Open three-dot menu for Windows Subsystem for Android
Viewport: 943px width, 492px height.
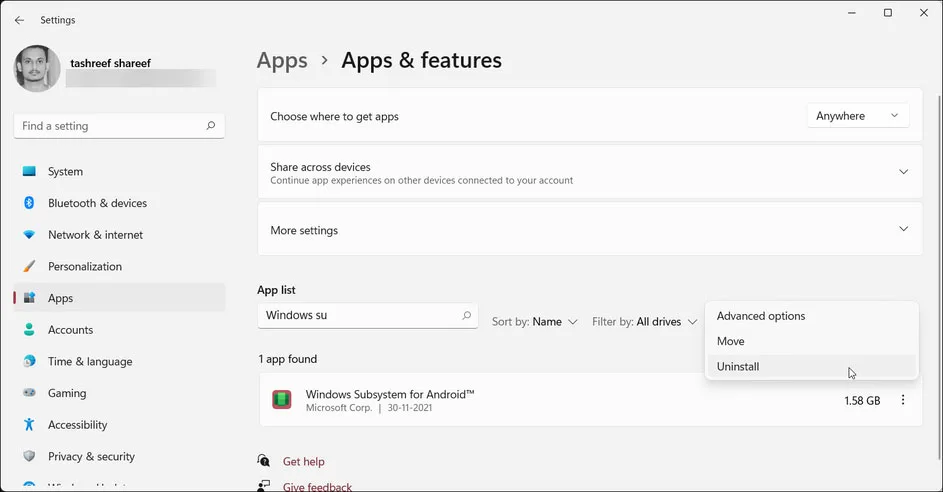click(903, 400)
